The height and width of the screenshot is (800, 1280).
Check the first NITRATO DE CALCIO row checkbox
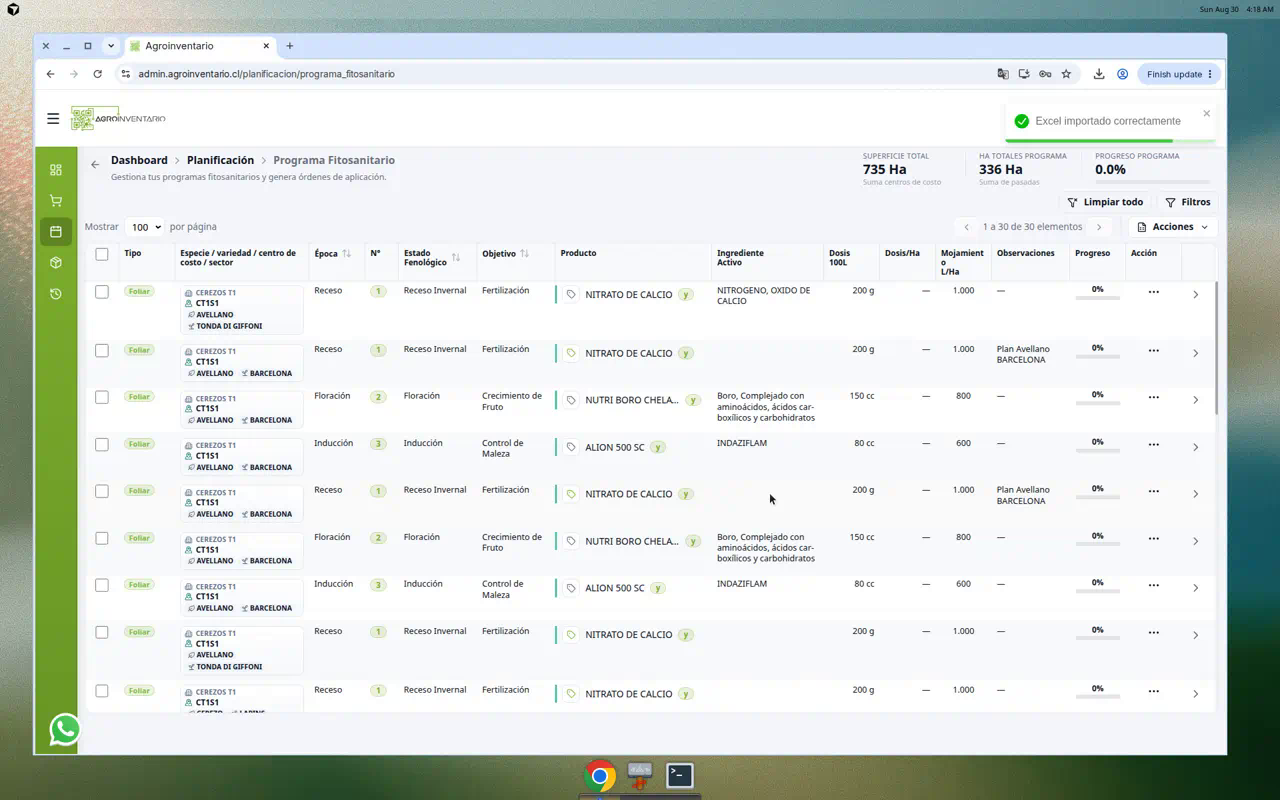point(102,292)
